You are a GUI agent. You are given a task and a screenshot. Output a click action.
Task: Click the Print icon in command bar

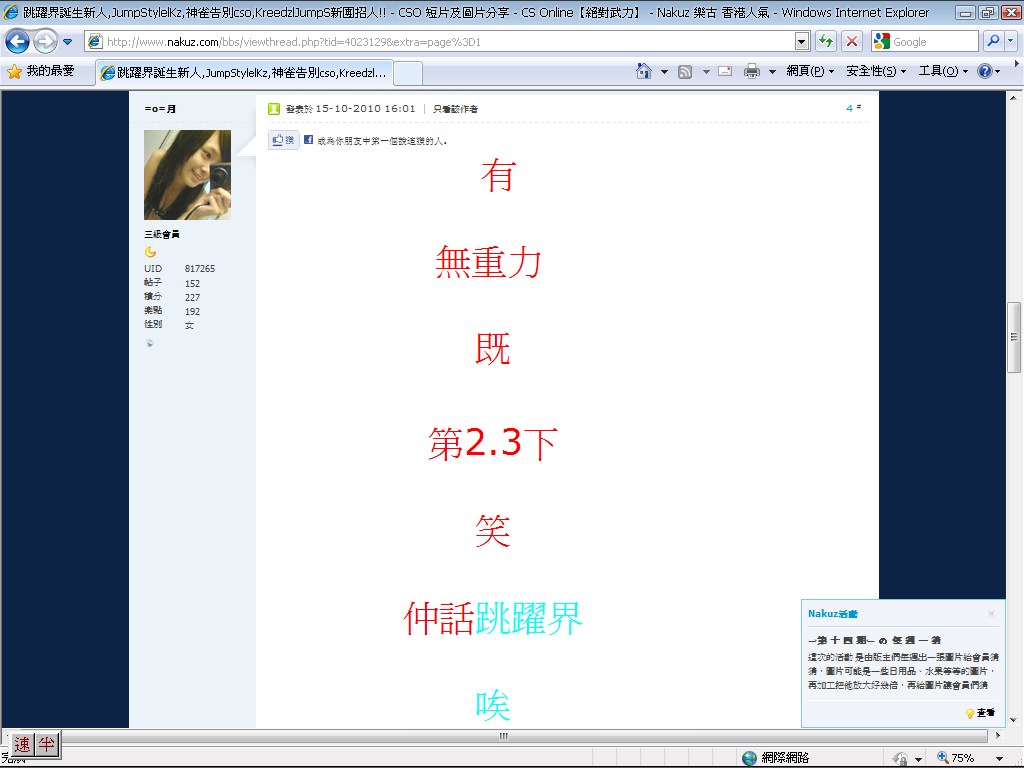coord(751,72)
